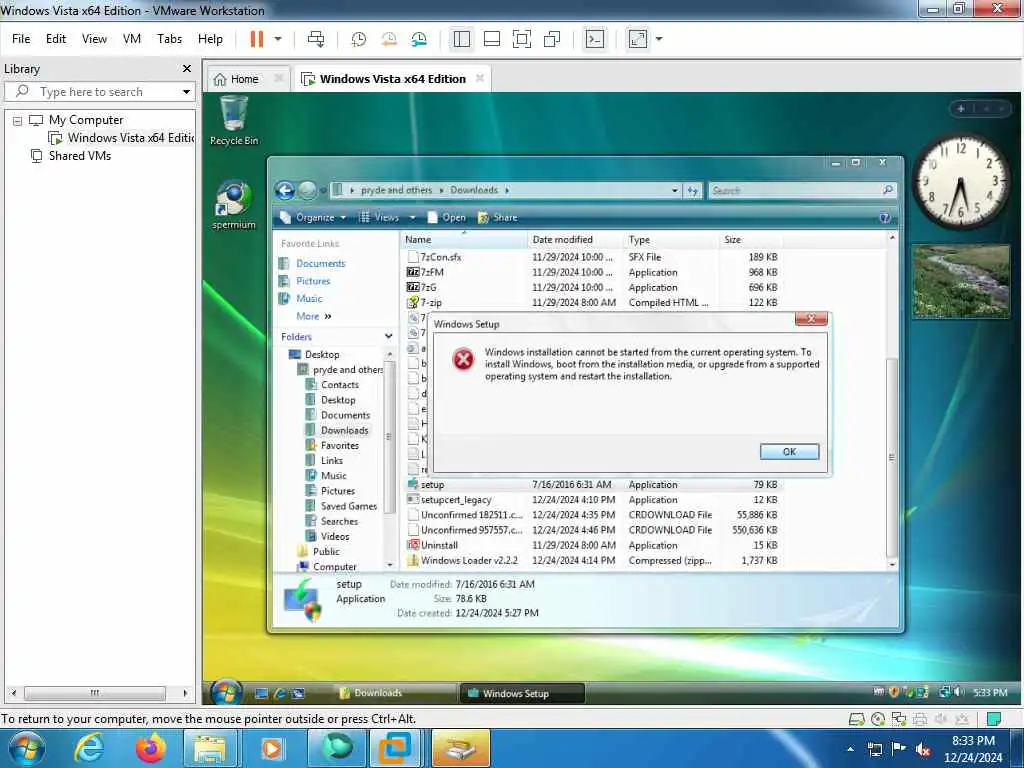
Task: Select the setupcert_legacy file row
Action: pyautogui.click(x=592, y=500)
